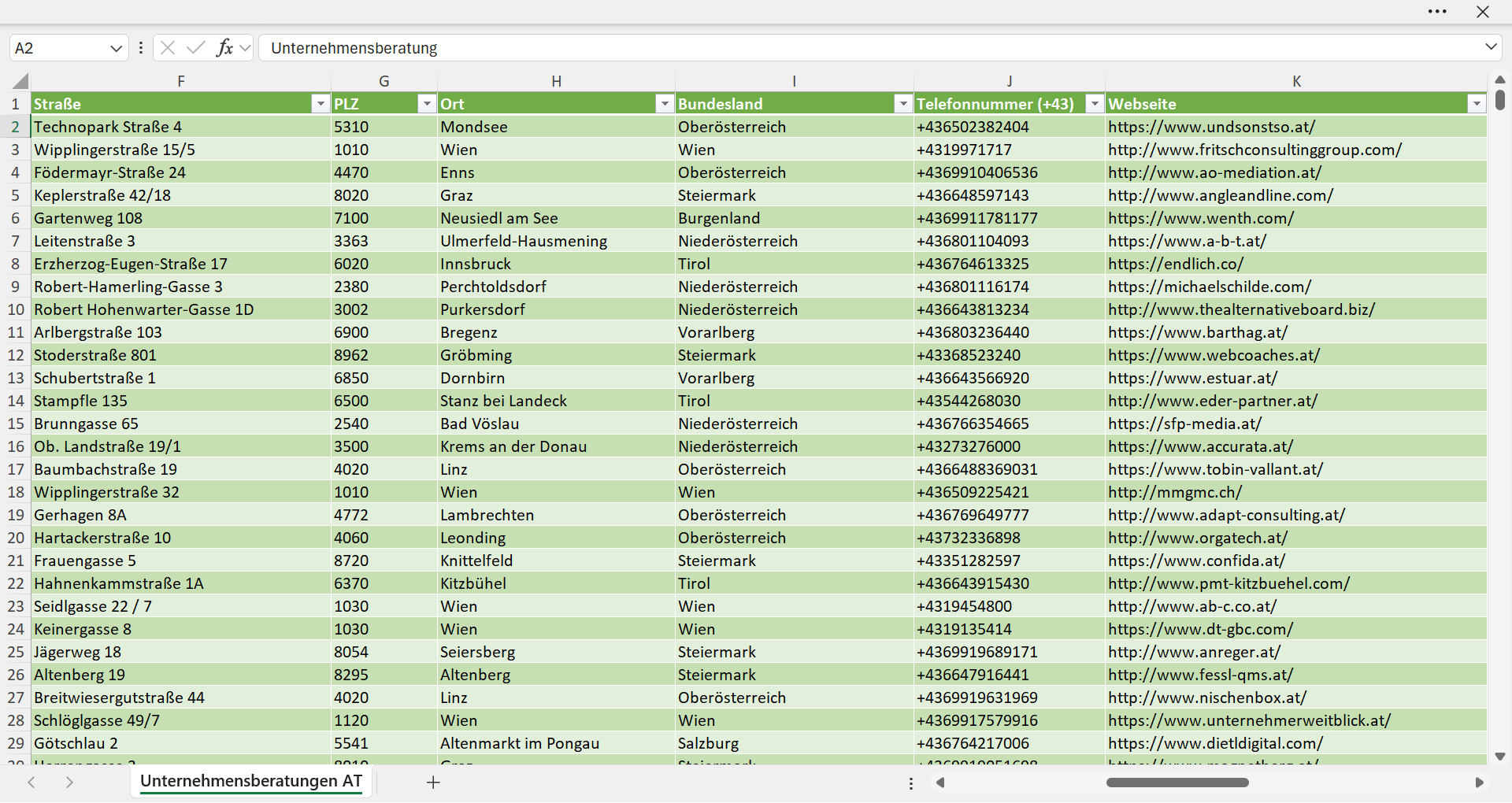Open link https://www.unternehmerweitblick.at/
The image size is (1512, 803).
pyautogui.click(x=1249, y=720)
